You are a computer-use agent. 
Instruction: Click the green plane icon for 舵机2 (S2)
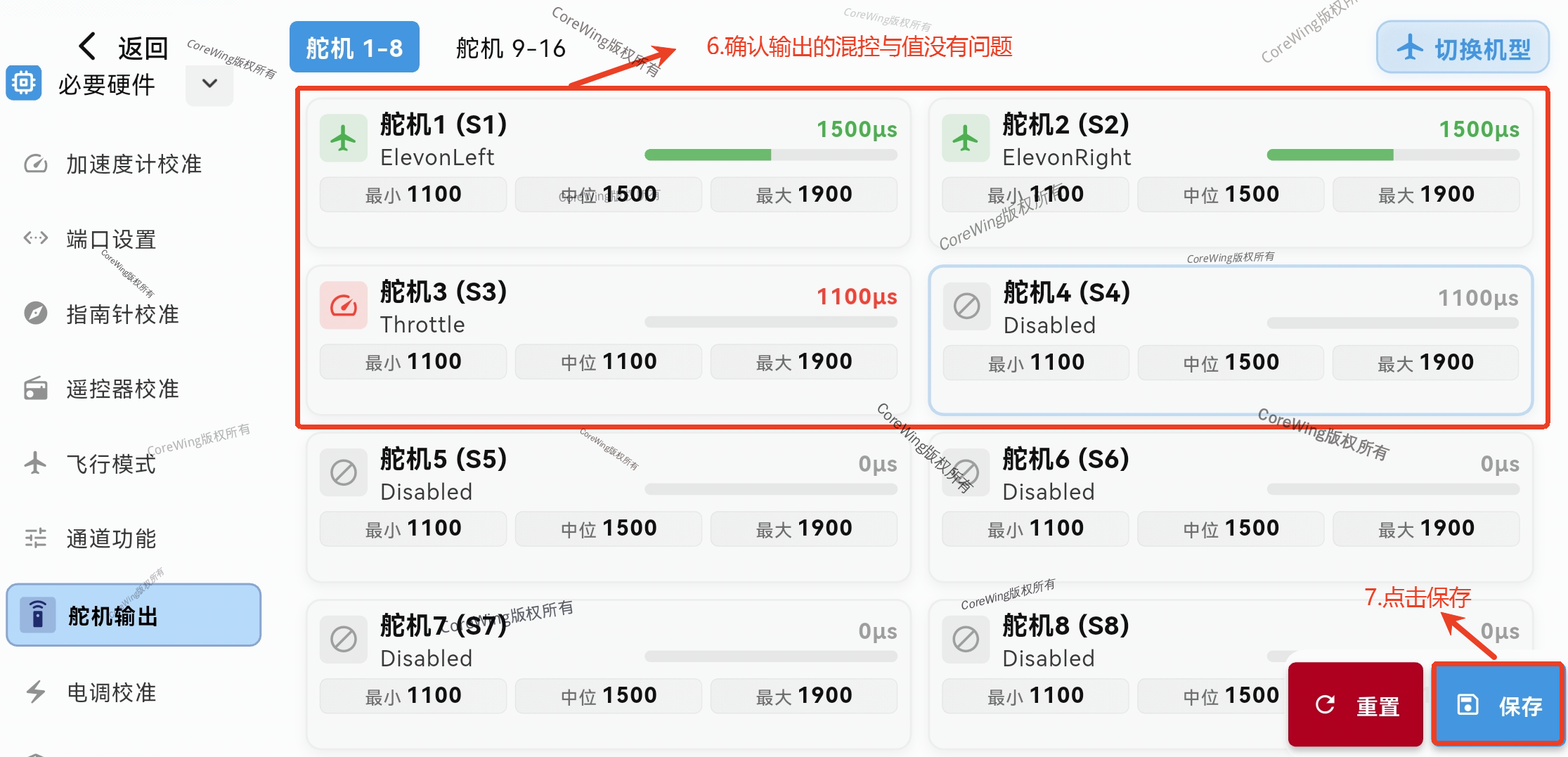click(966, 138)
